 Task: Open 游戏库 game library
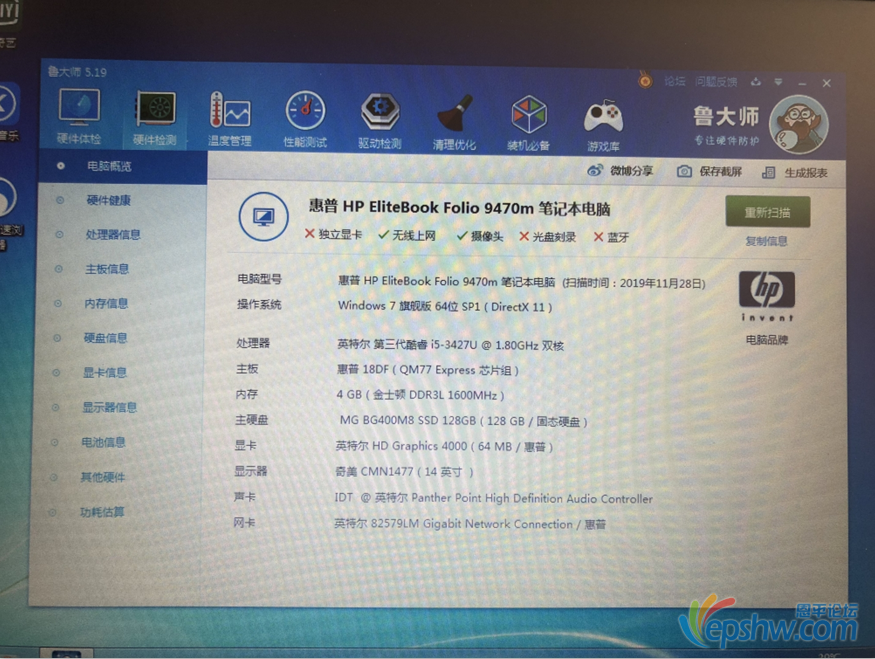coord(603,125)
